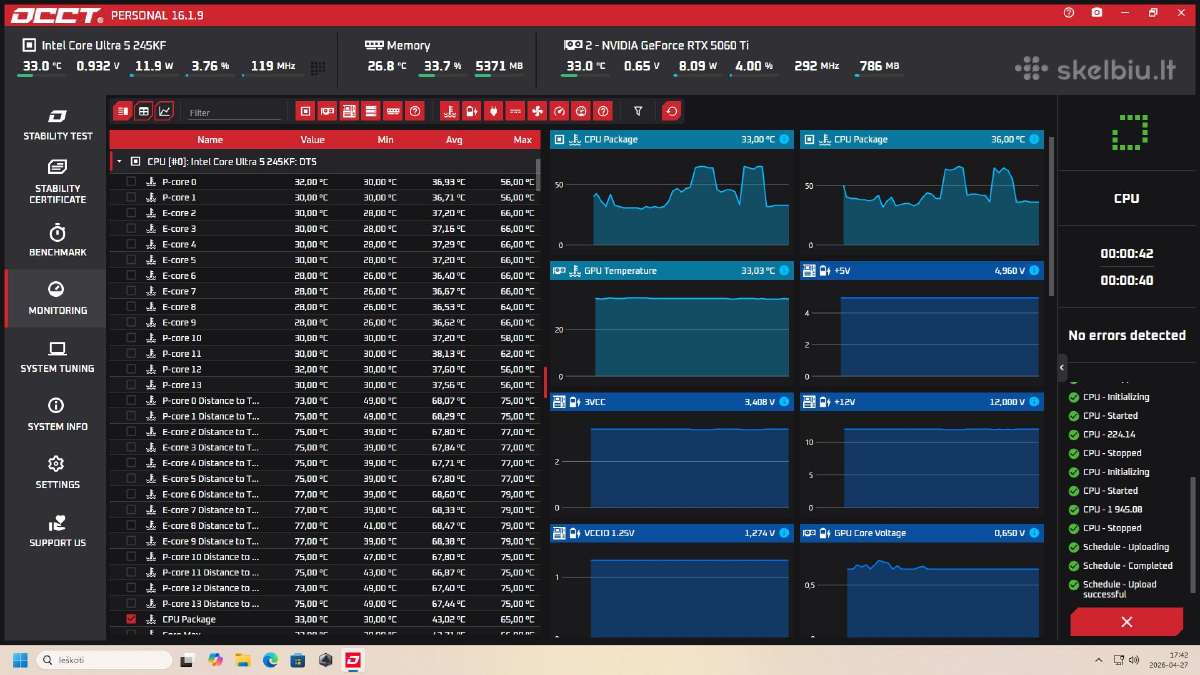Open the Stability Certificate section

tap(57, 181)
